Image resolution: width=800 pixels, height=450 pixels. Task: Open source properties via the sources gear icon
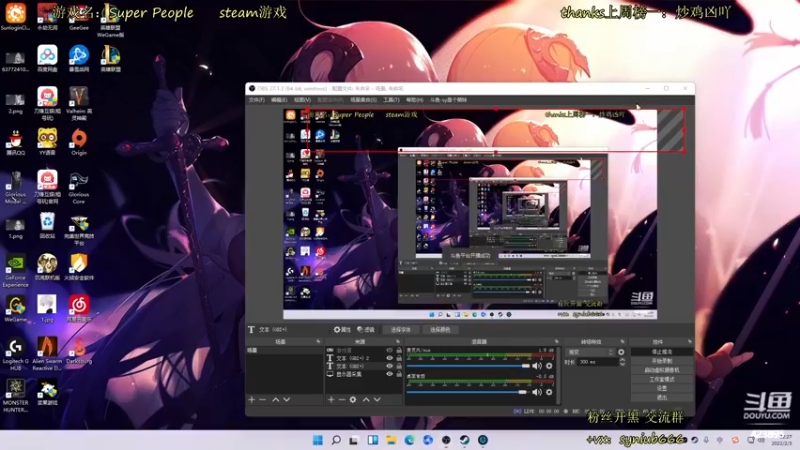353,399
